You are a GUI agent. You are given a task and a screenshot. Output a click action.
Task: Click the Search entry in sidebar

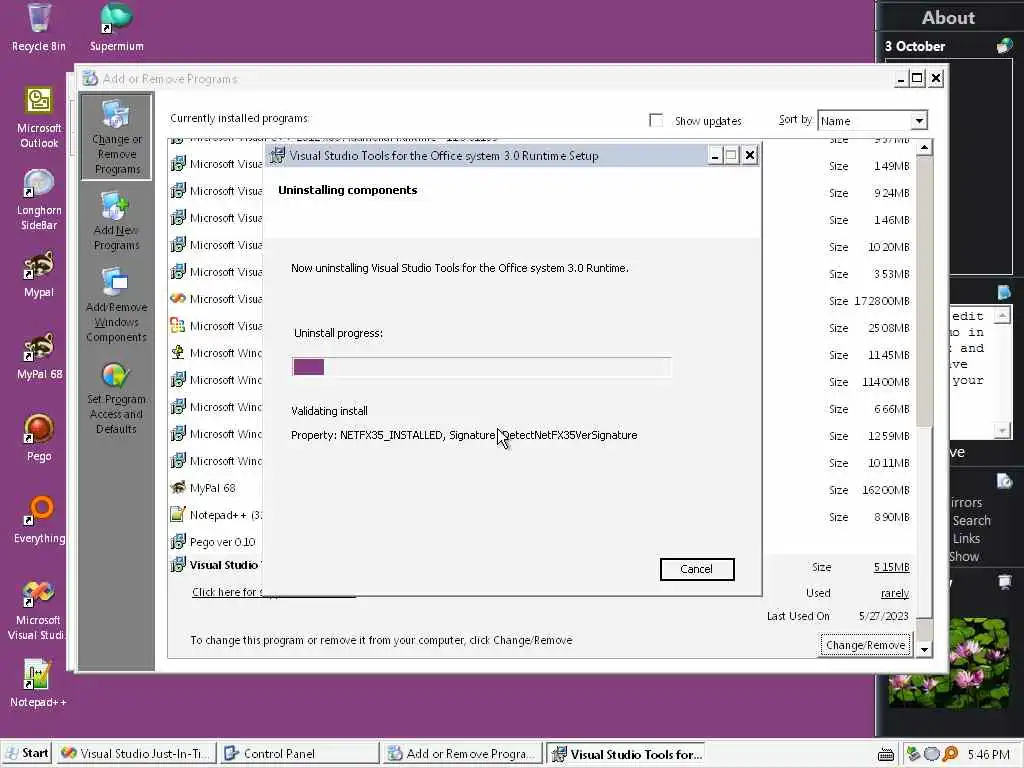(x=971, y=520)
